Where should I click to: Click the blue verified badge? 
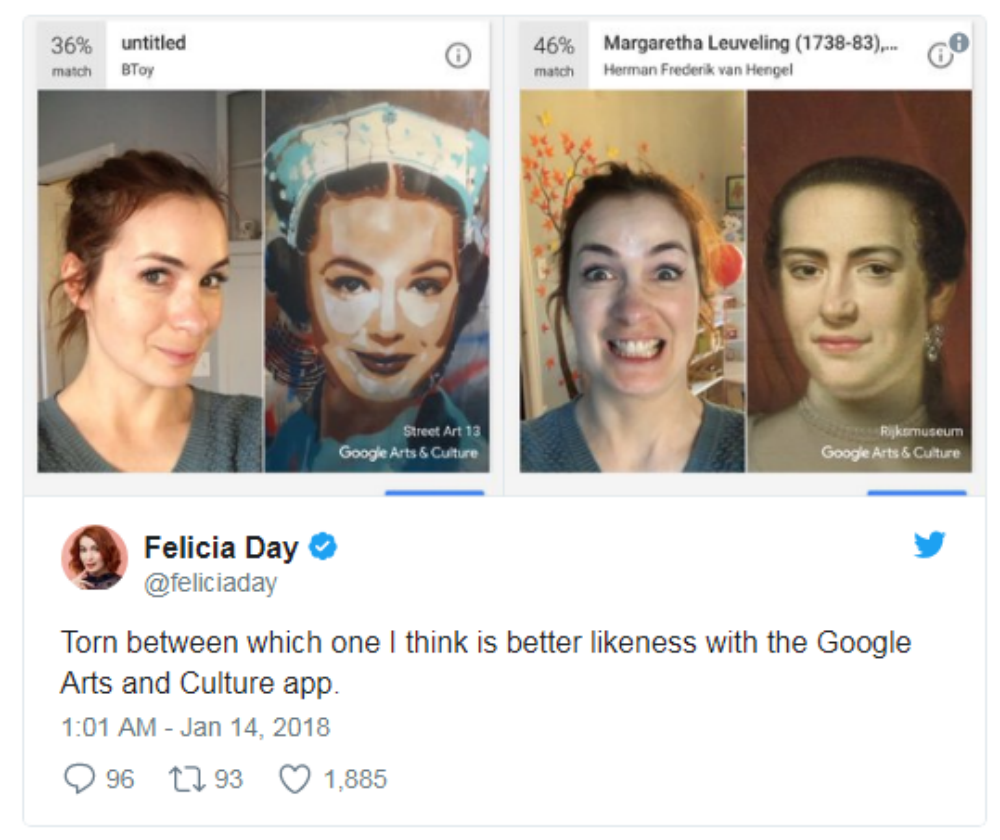(322, 547)
